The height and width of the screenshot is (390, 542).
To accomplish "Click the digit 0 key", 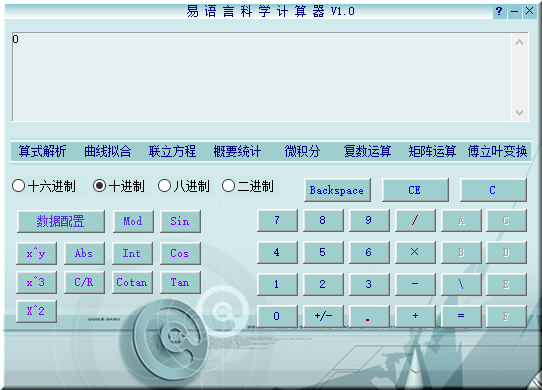I will (277, 316).
